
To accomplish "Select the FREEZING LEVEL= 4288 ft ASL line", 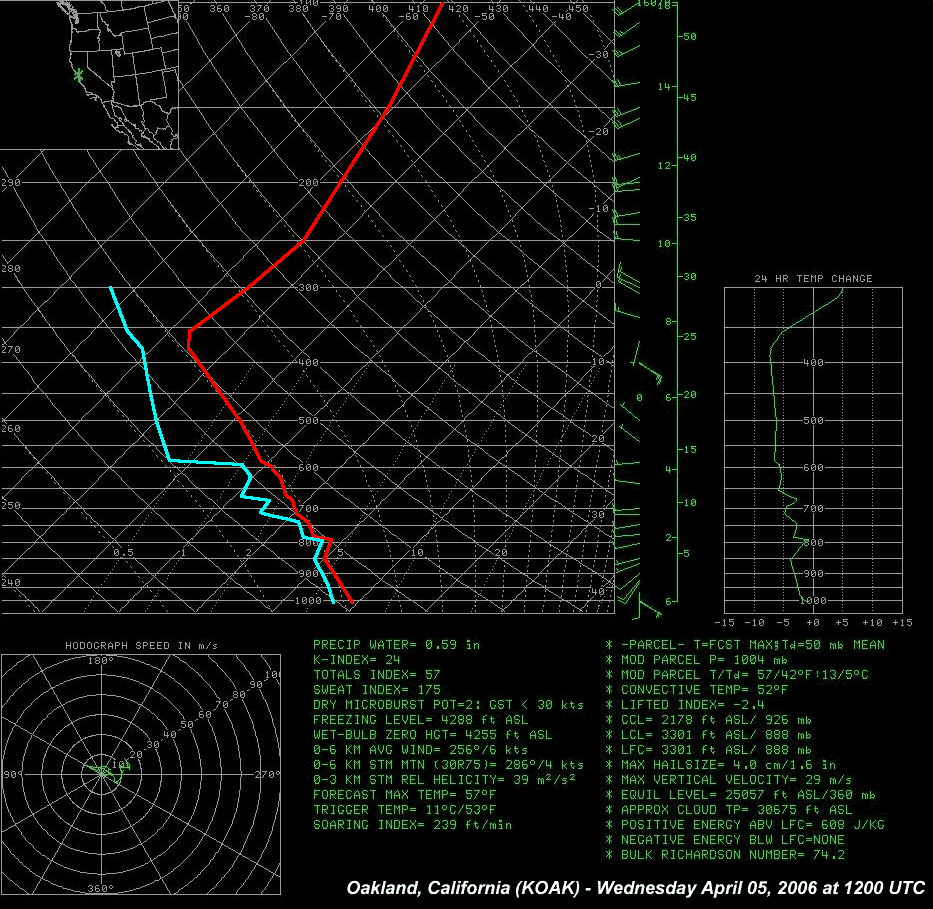I will pos(420,720).
